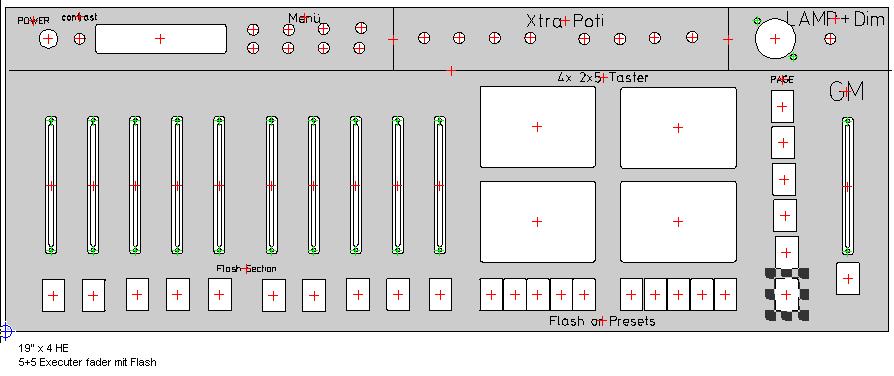Viewport: 894px width, 376px height.
Task: Click bottom-right Menü button hole
Action: [359, 48]
